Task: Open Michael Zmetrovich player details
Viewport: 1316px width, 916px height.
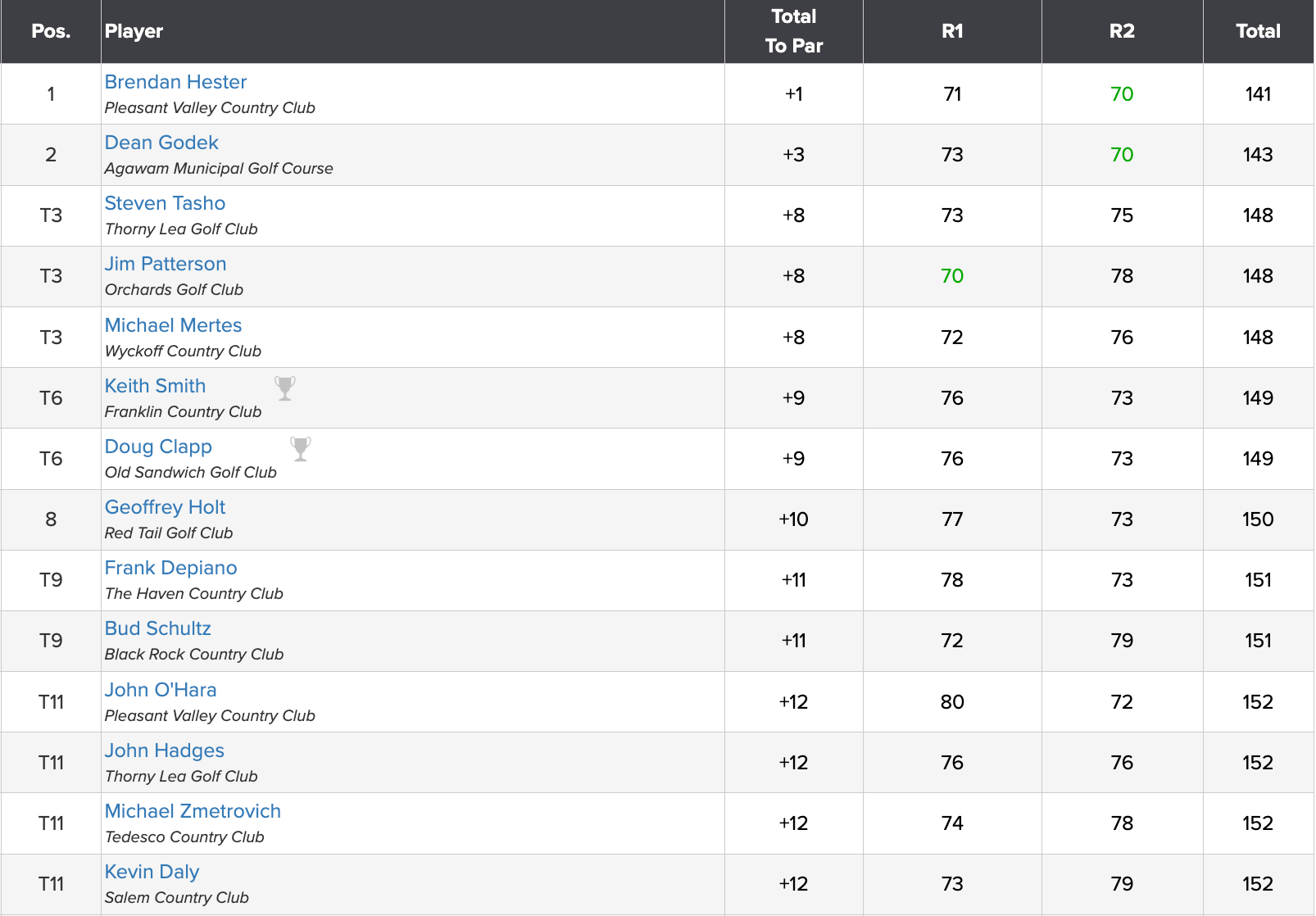Action: 193,811
